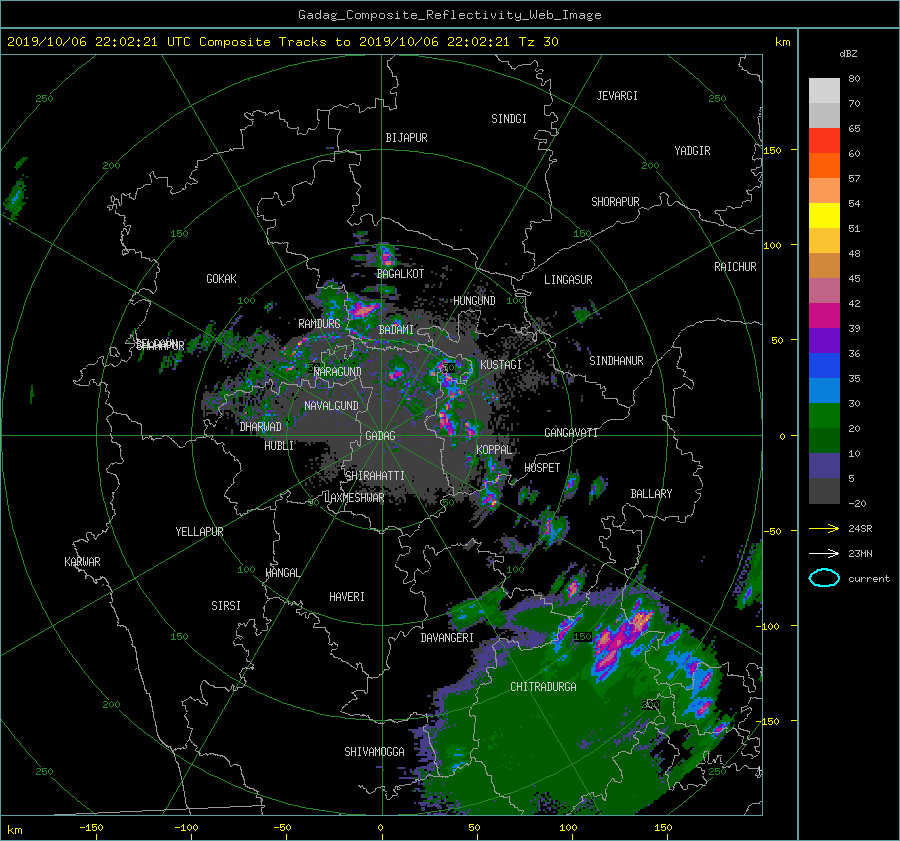Click the SINDGI city label
Viewport: 900px width, 841px height.
[x=509, y=119]
